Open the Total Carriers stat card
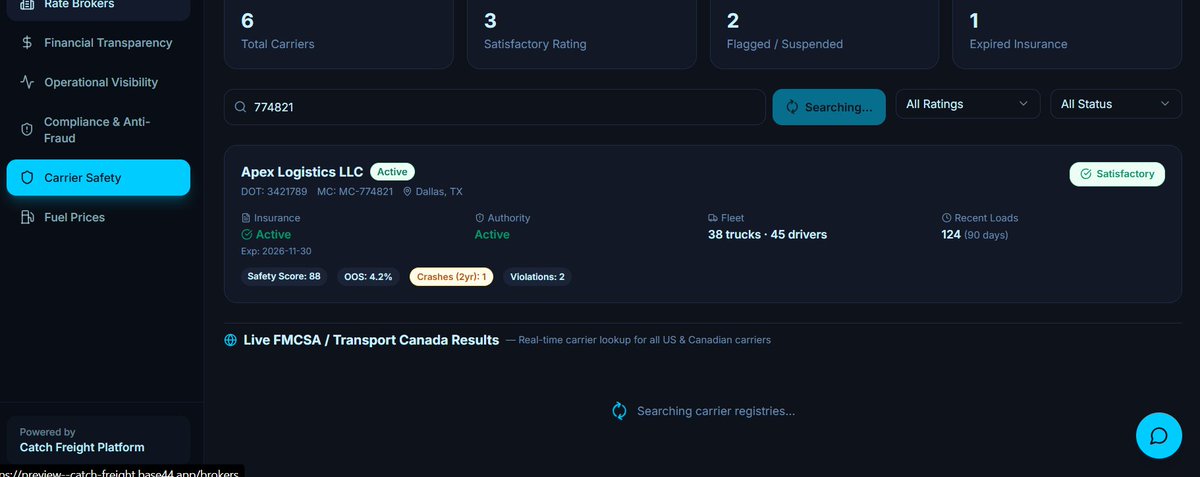Viewport: 1200px width, 477px height. click(x=338, y=33)
